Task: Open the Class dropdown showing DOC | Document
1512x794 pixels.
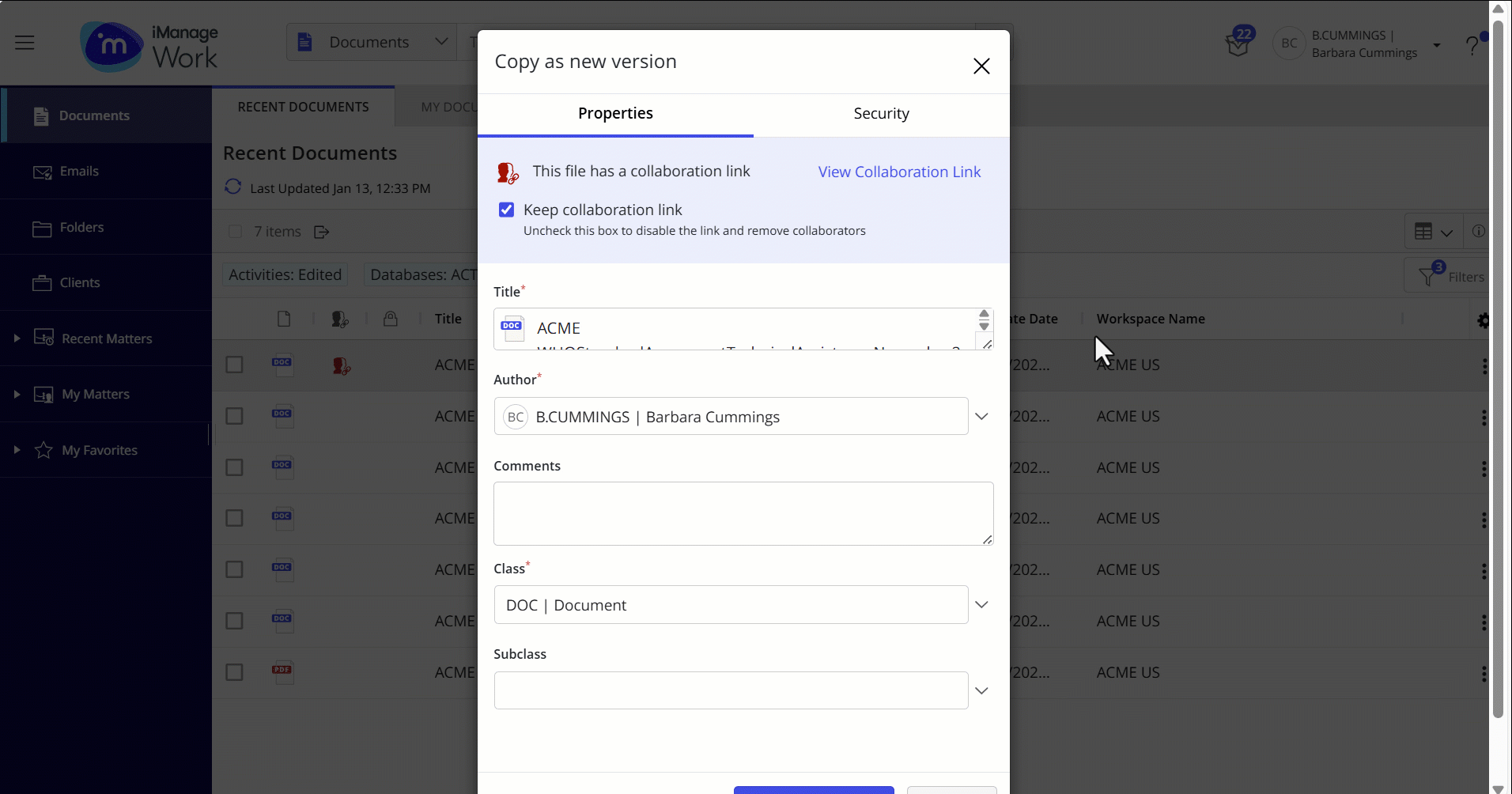Action: 981,604
